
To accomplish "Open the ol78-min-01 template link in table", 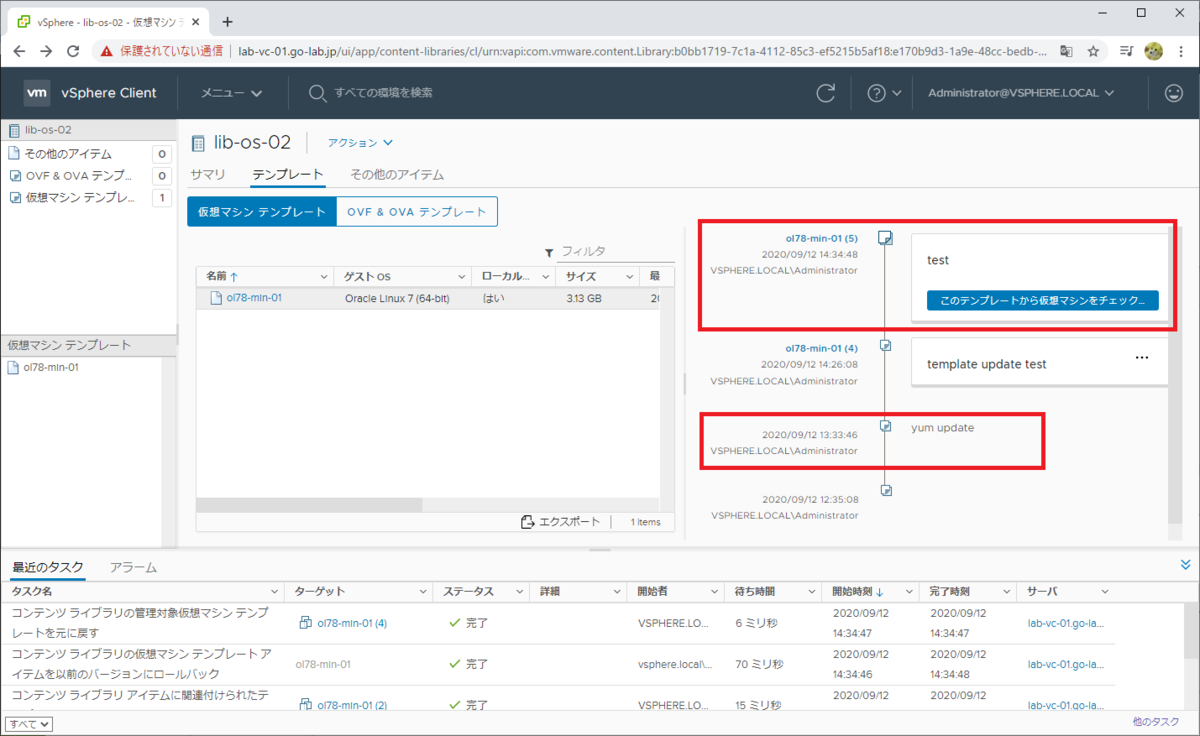I will coord(254,298).
